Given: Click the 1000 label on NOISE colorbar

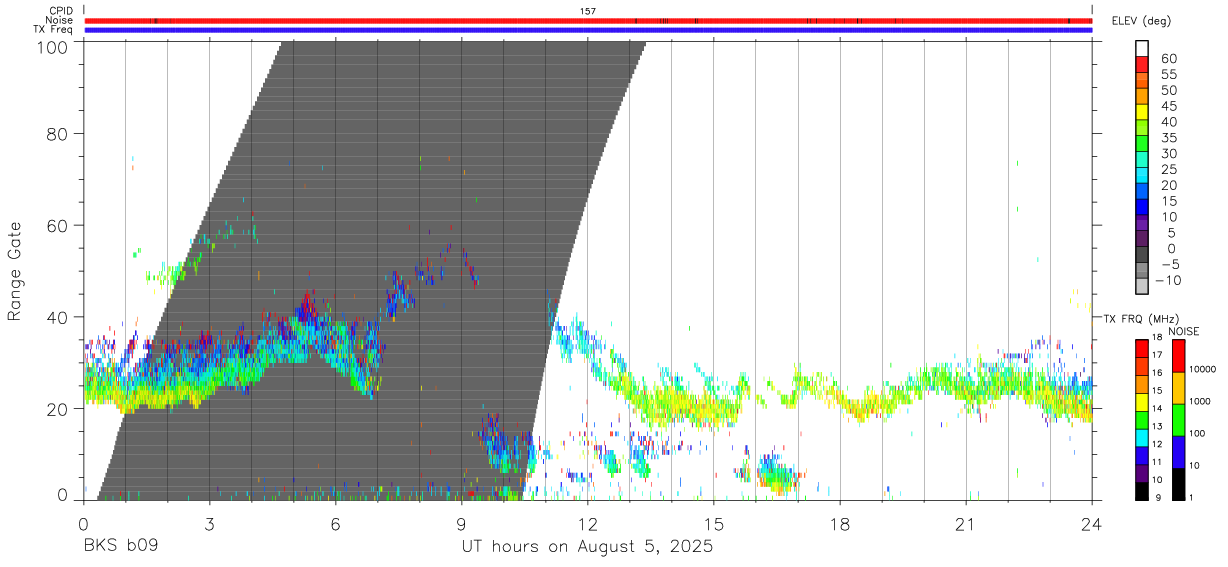Looking at the screenshot, I should coord(1199,401).
